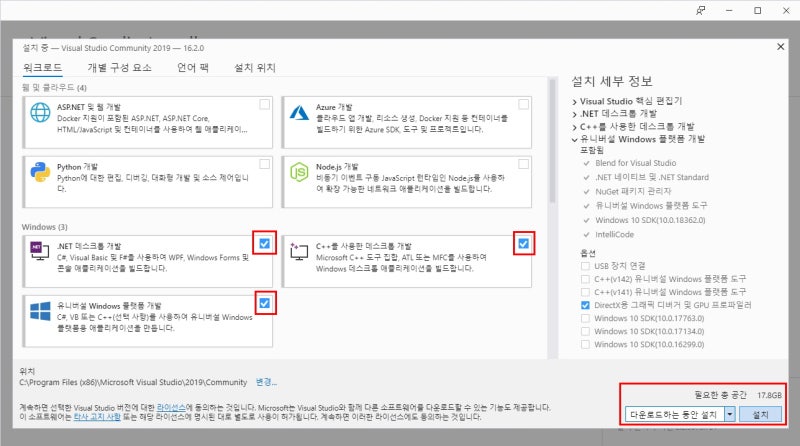
Task: Enable Windows 10 SDK (10.0.16299.0) option
Action: click(585, 344)
